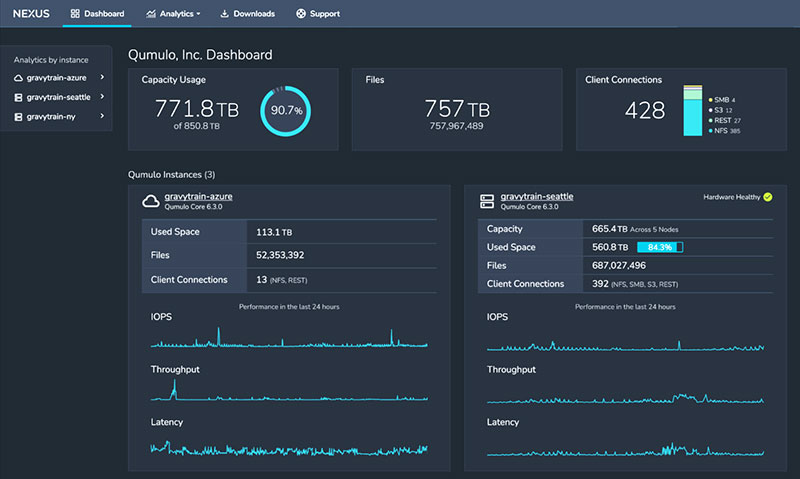Click the cloud icon beside gravytrain-azure in sidebar
The width and height of the screenshot is (800, 479).
pos(18,77)
